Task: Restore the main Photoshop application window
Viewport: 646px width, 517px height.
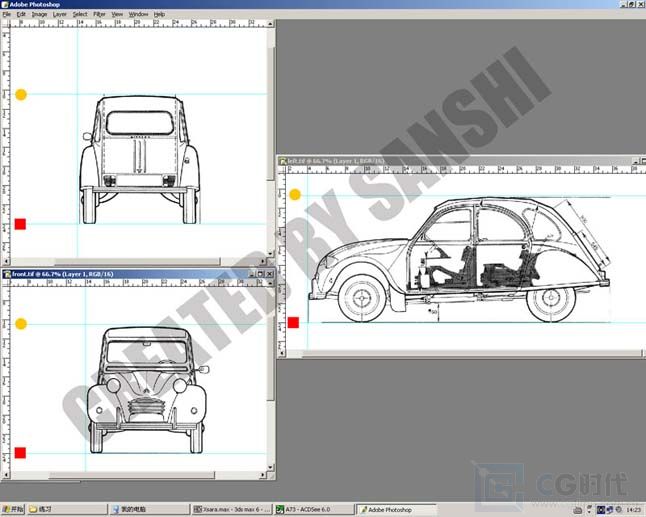Action: click(x=633, y=5)
